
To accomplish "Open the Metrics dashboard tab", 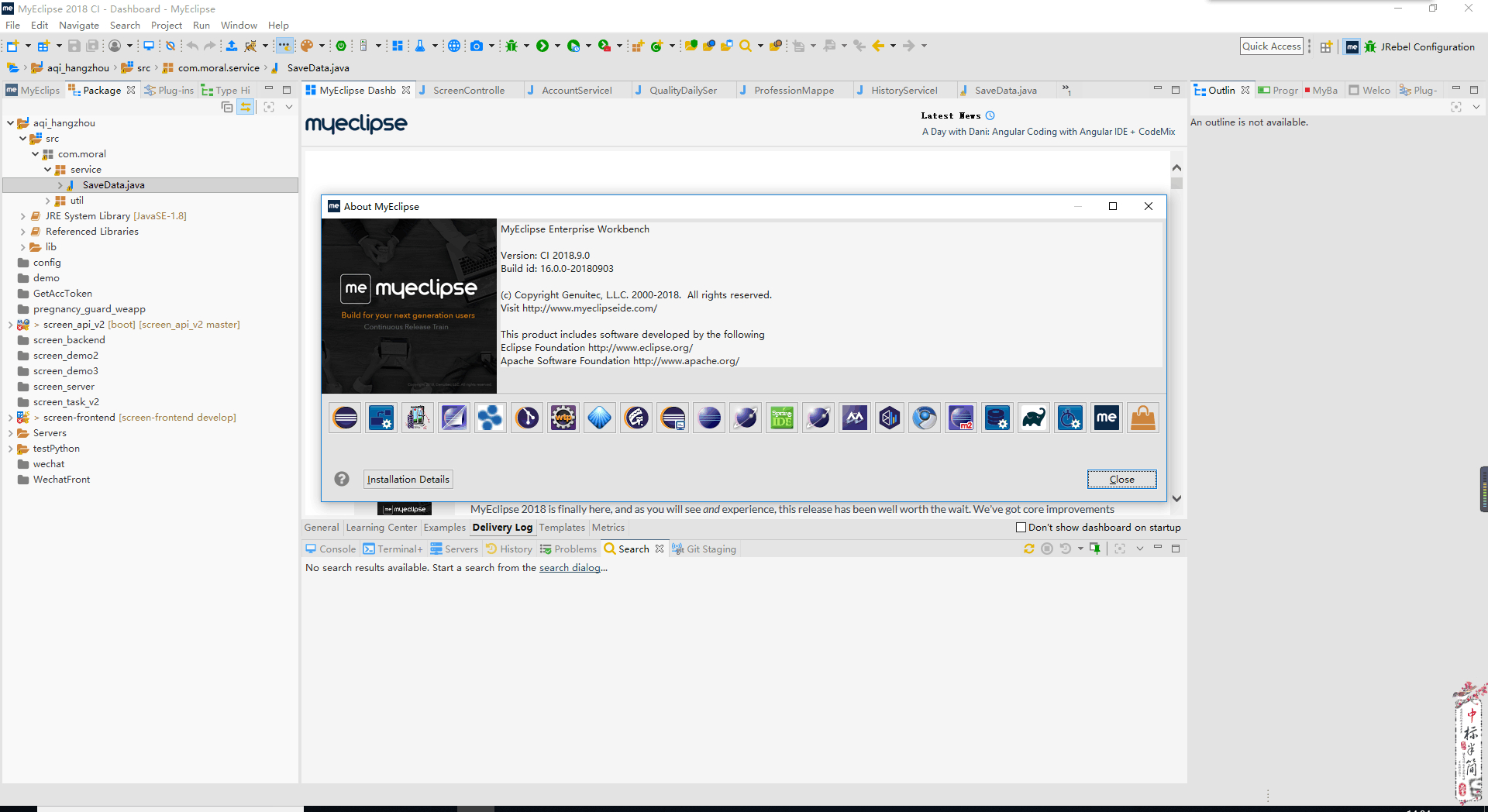I will click(608, 528).
